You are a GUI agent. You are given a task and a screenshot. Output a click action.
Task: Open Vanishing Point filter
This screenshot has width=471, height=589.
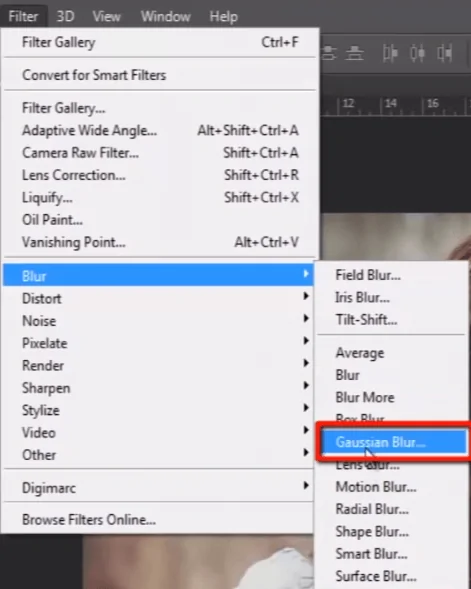160,242
